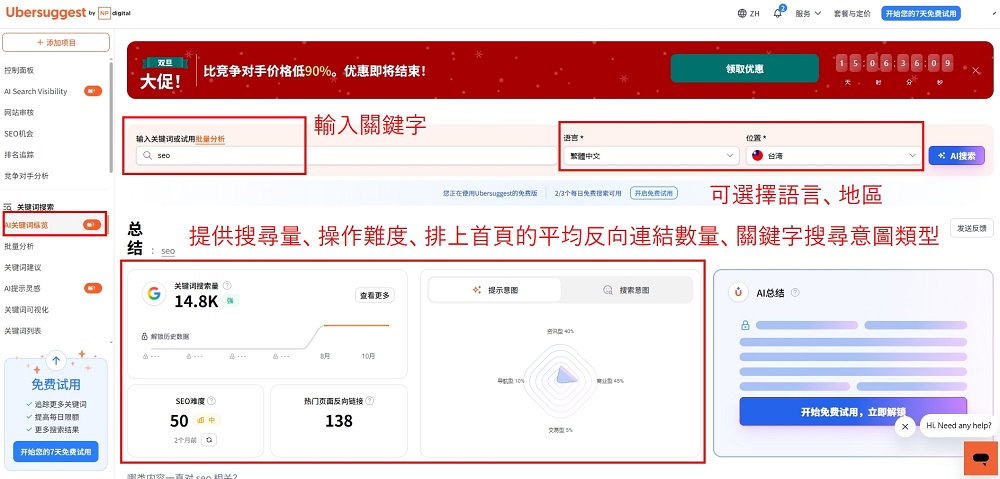Expand the 服务 menu

(808, 13)
